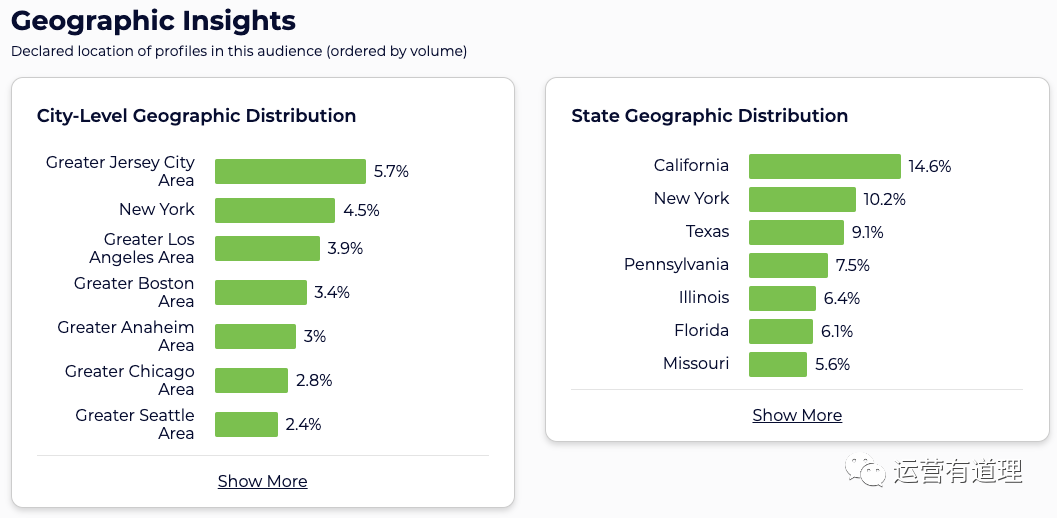1057x518 pixels.
Task: Click the California state bar
Action: [x=825, y=166]
